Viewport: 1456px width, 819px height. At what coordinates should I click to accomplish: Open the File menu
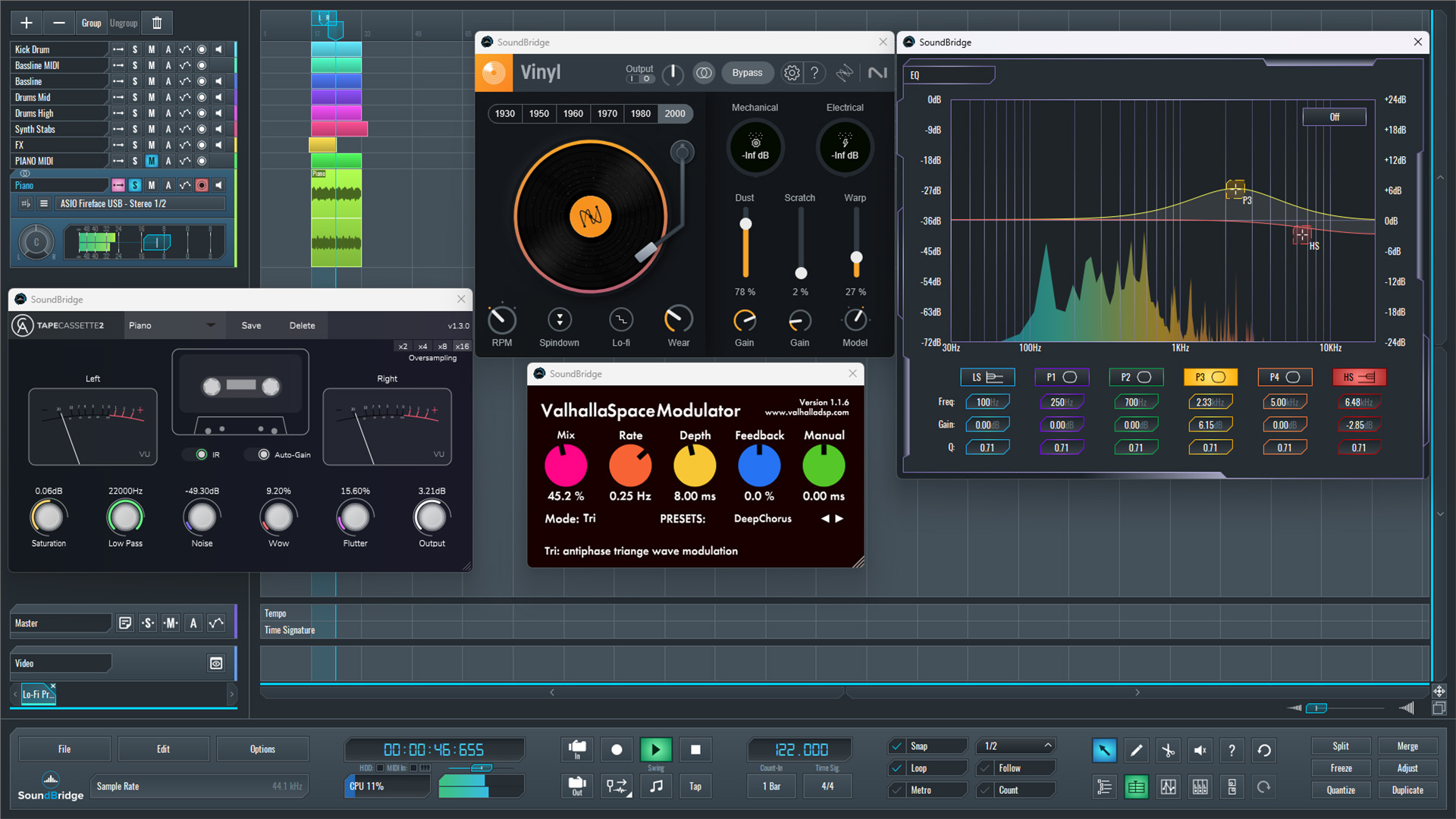click(x=64, y=749)
